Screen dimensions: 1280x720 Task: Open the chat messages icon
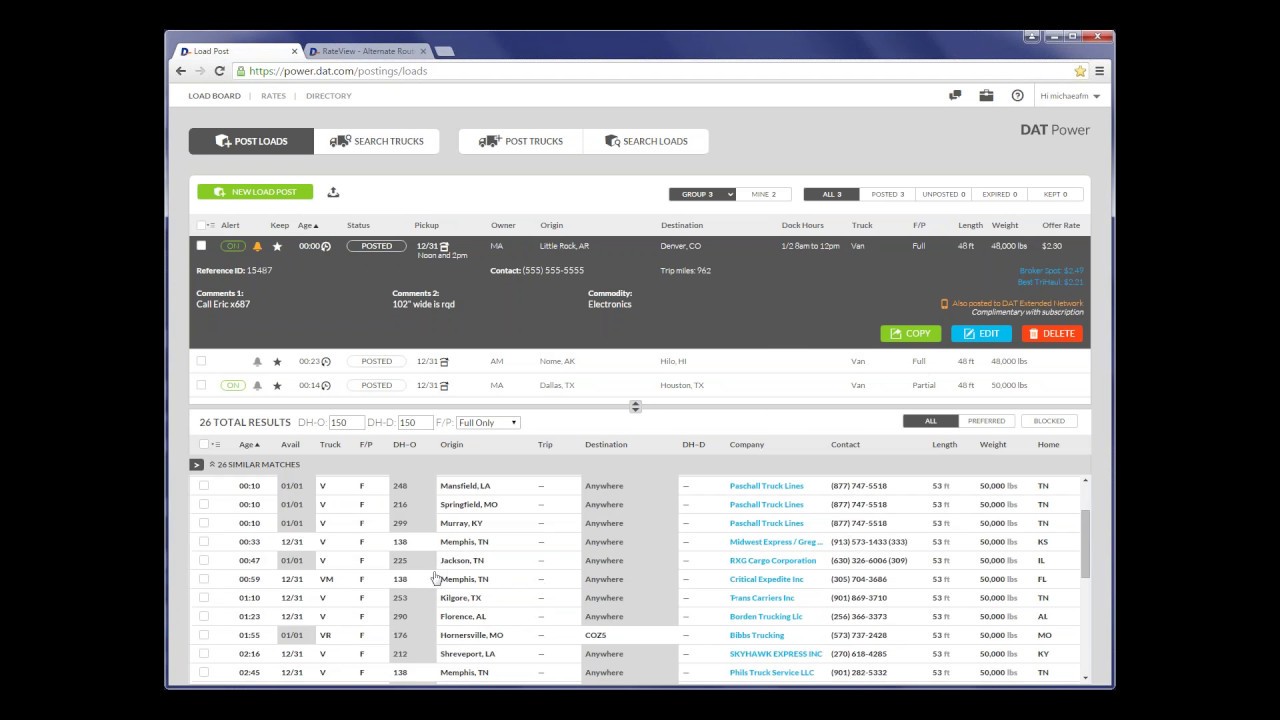point(955,96)
